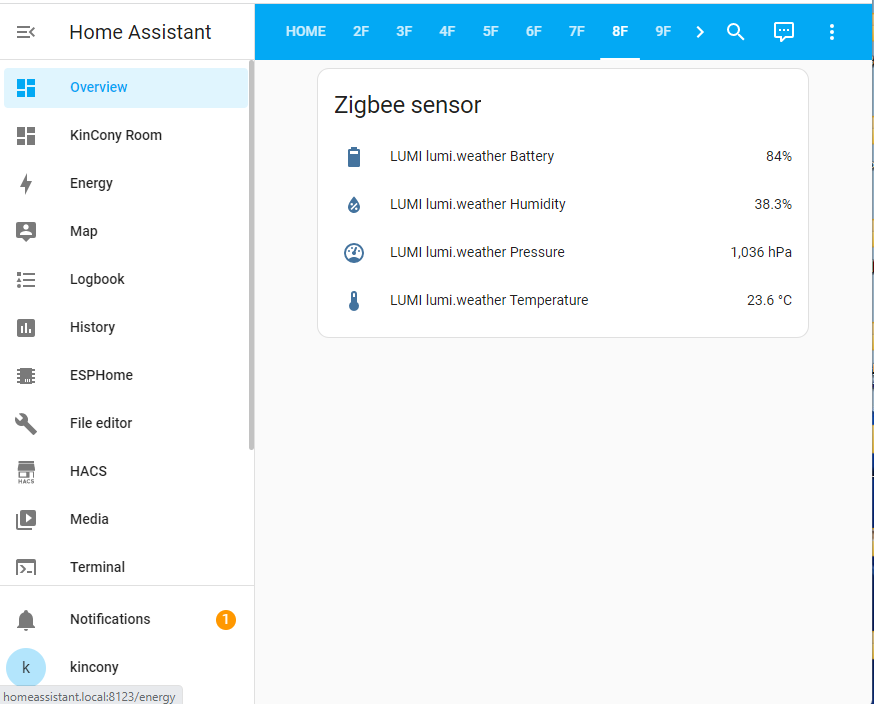The image size is (874, 704).
Task: Open History chart icon in sidebar
Action: coord(26,327)
